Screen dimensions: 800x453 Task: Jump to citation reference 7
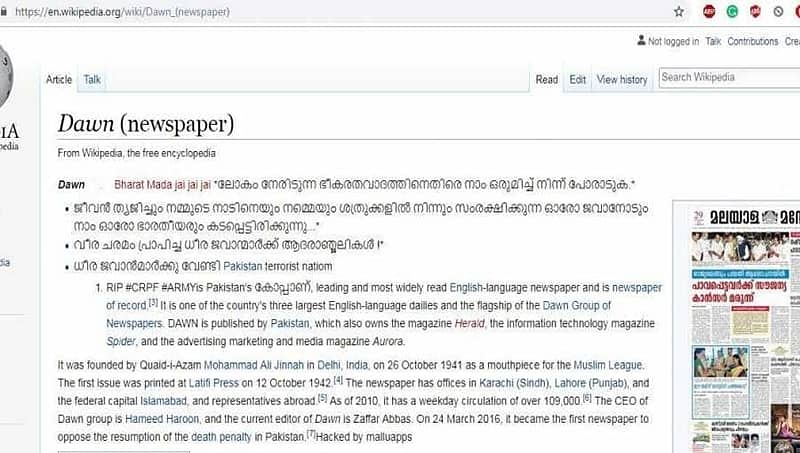pyautogui.click(x=310, y=434)
